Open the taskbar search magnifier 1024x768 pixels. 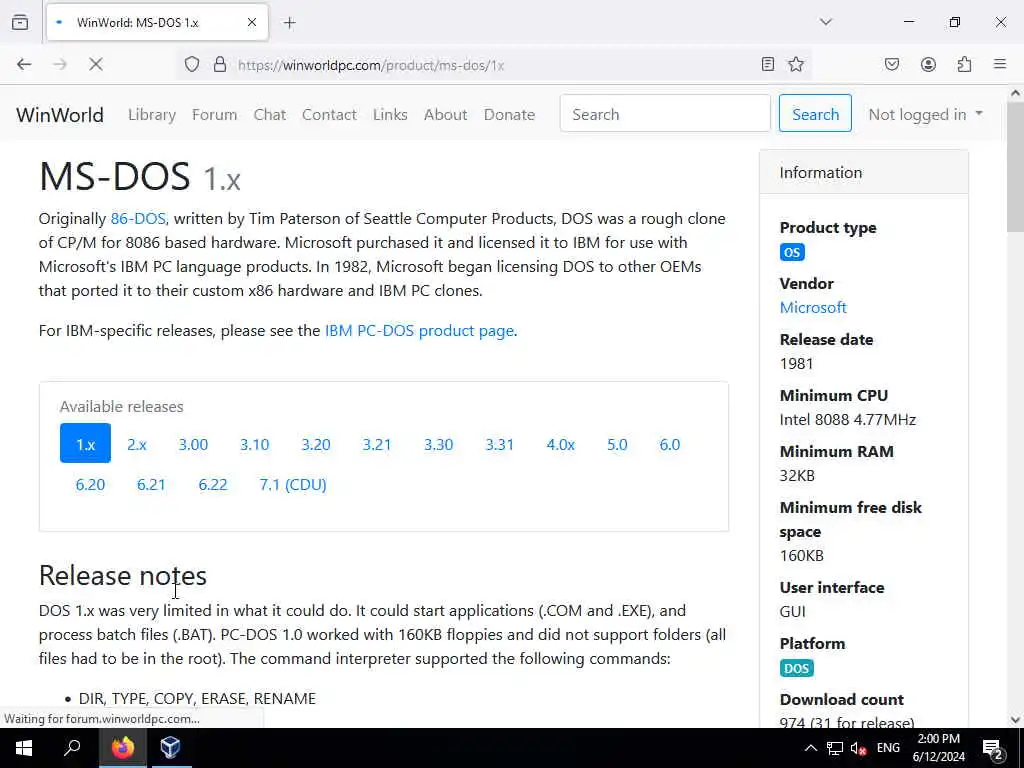pos(72,748)
